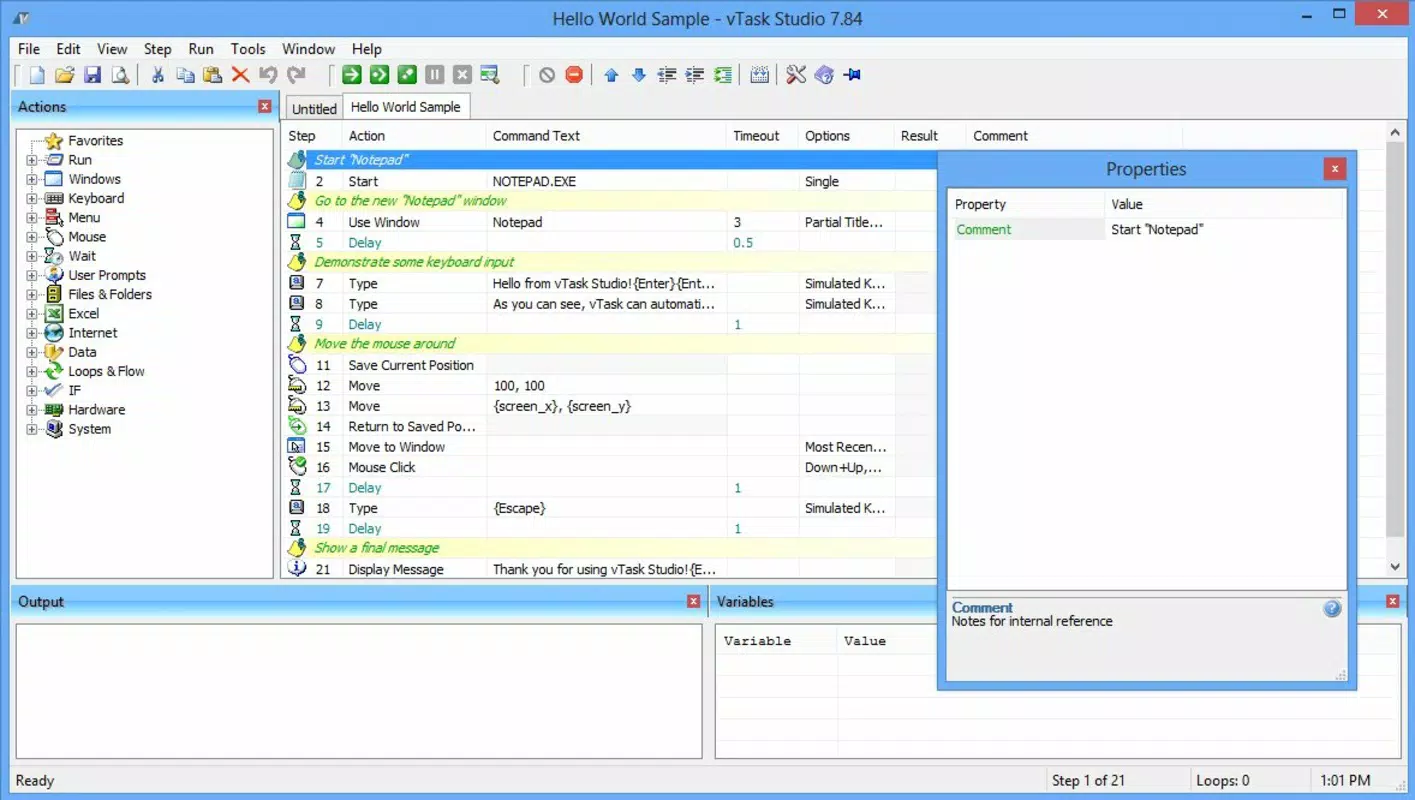Click the Undo arrow icon
This screenshot has width=1415, height=800.
[x=268, y=75]
